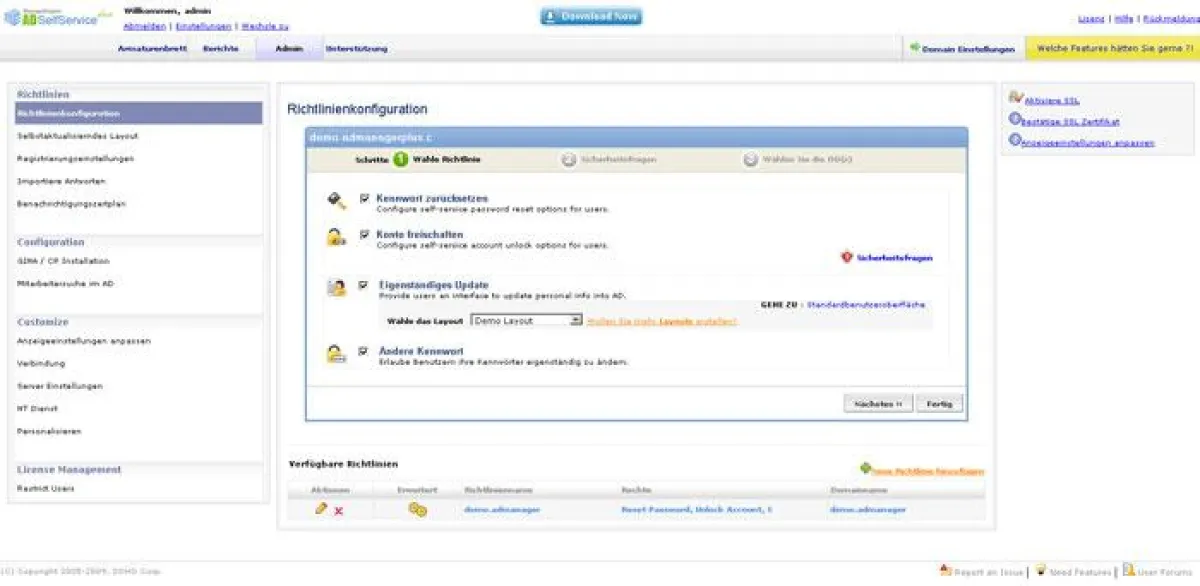Click the Download Now button
The width and height of the screenshot is (1200, 586).
click(591, 17)
